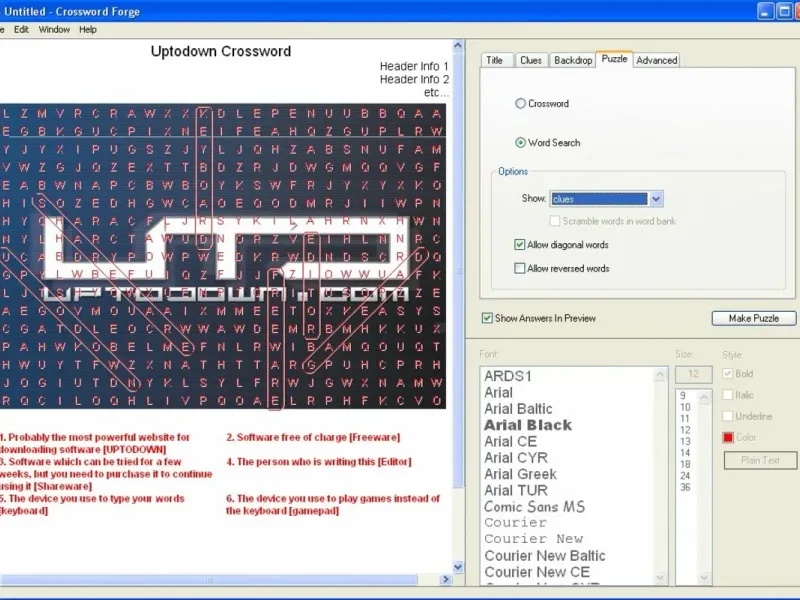
Task: Toggle the Bold style checkbox
Action: pyautogui.click(x=728, y=374)
